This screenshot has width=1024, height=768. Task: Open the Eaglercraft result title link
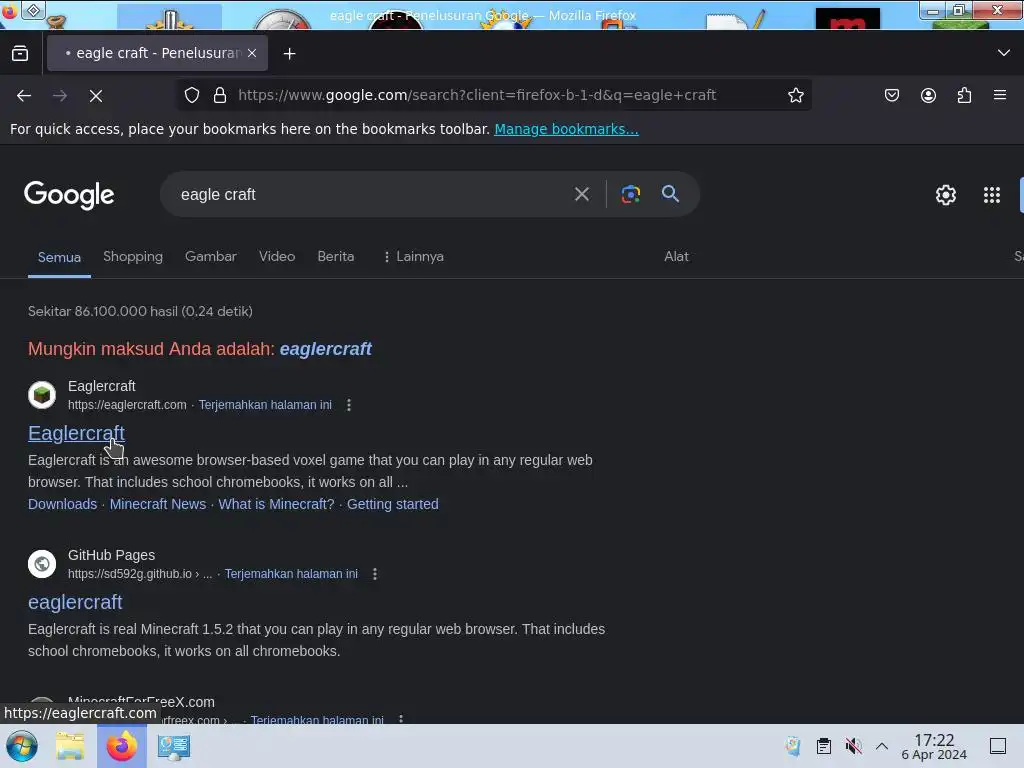[x=76, y=433]
